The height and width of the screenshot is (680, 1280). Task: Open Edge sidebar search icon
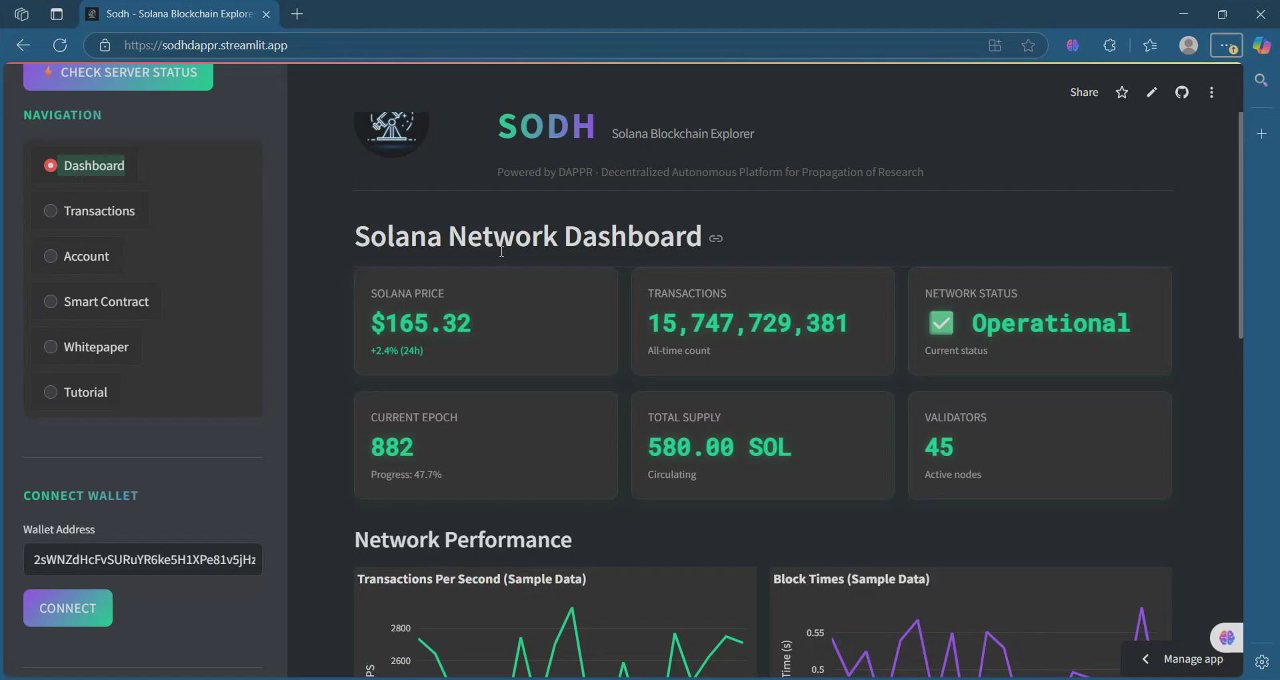[1261, 80]
